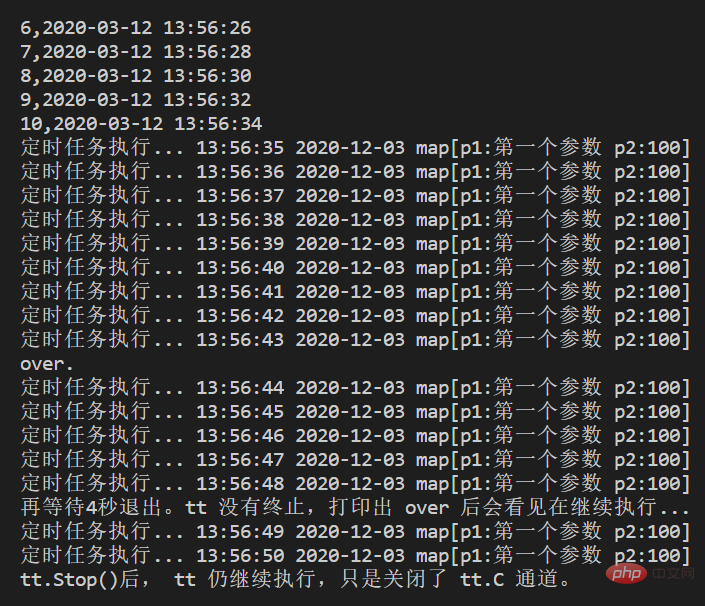Click the line starting with 再等待4秒退出
The image size is (705, 606).
[x=355, y=508]
